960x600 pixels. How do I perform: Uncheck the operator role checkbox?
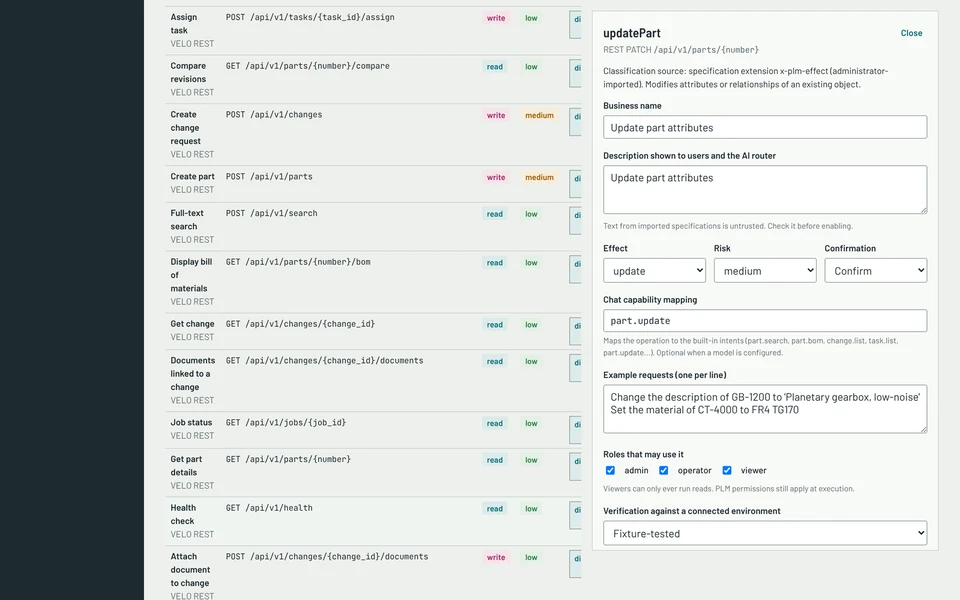(663, 470)
